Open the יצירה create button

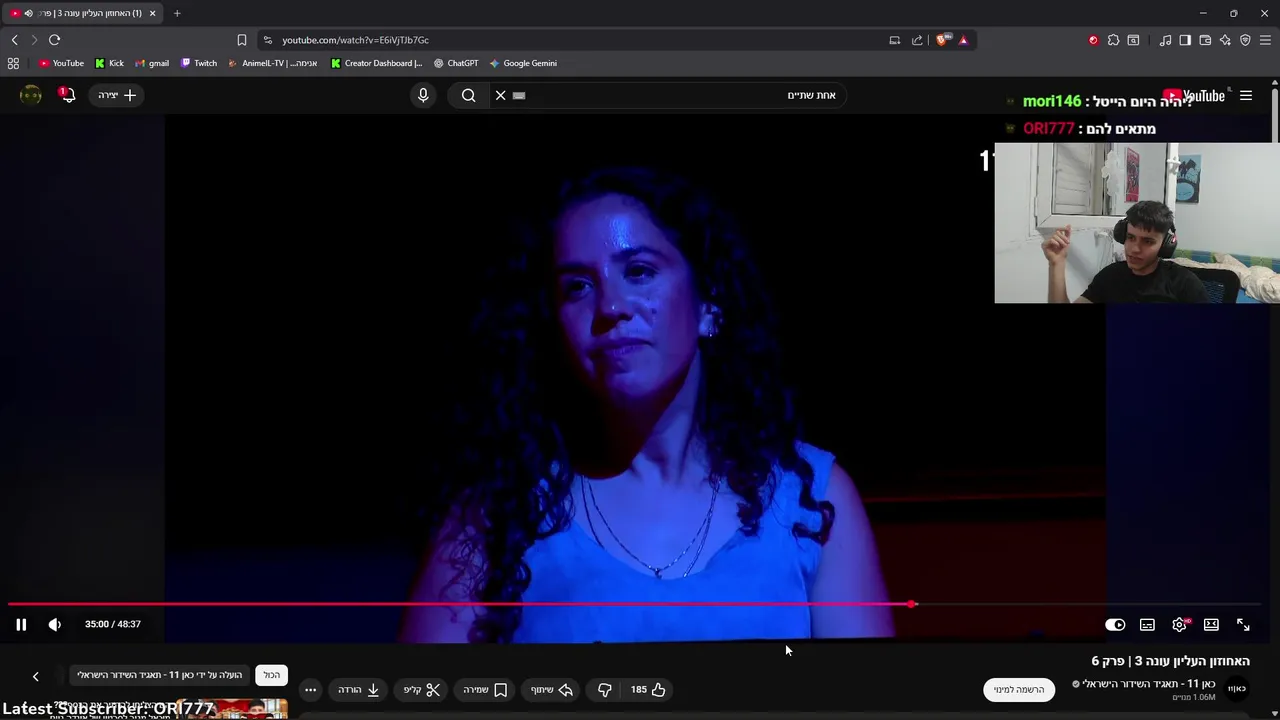pyautogui.click(x=117, y=95)
